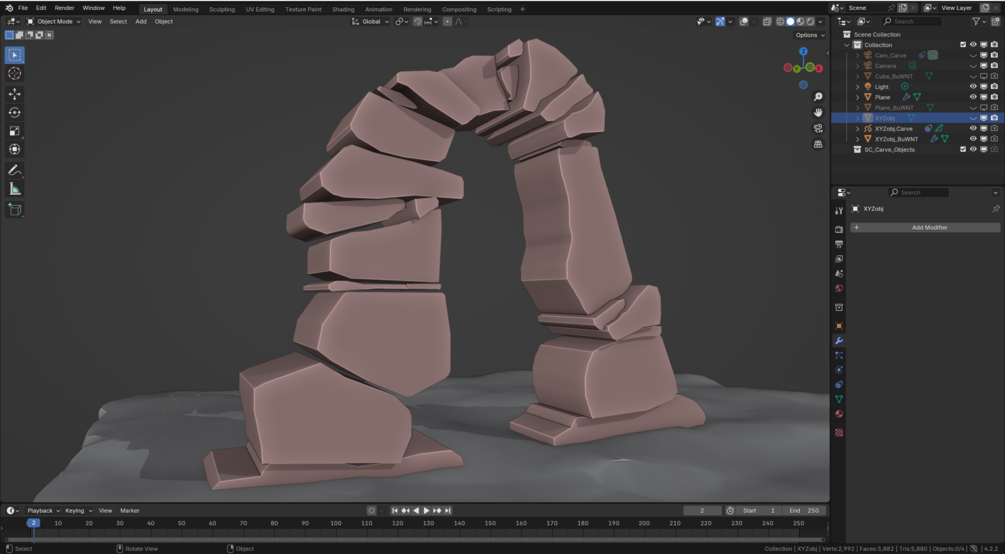Open the Output properties tab
This screenshot has height=554, width=1005.
click(x=839, y=244)
